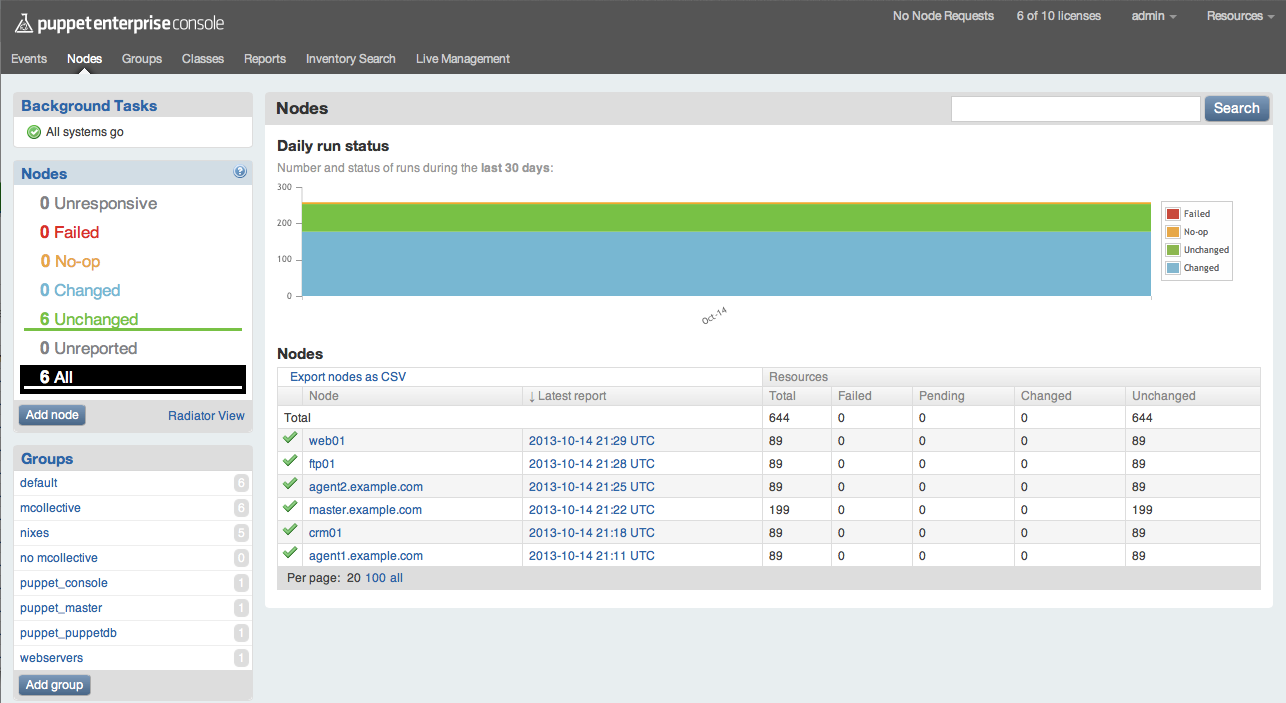Expand the Resources dropdown menu
Viewport: 1286px width, 703px height.
pyautogui.click(x=1240, y=16)
